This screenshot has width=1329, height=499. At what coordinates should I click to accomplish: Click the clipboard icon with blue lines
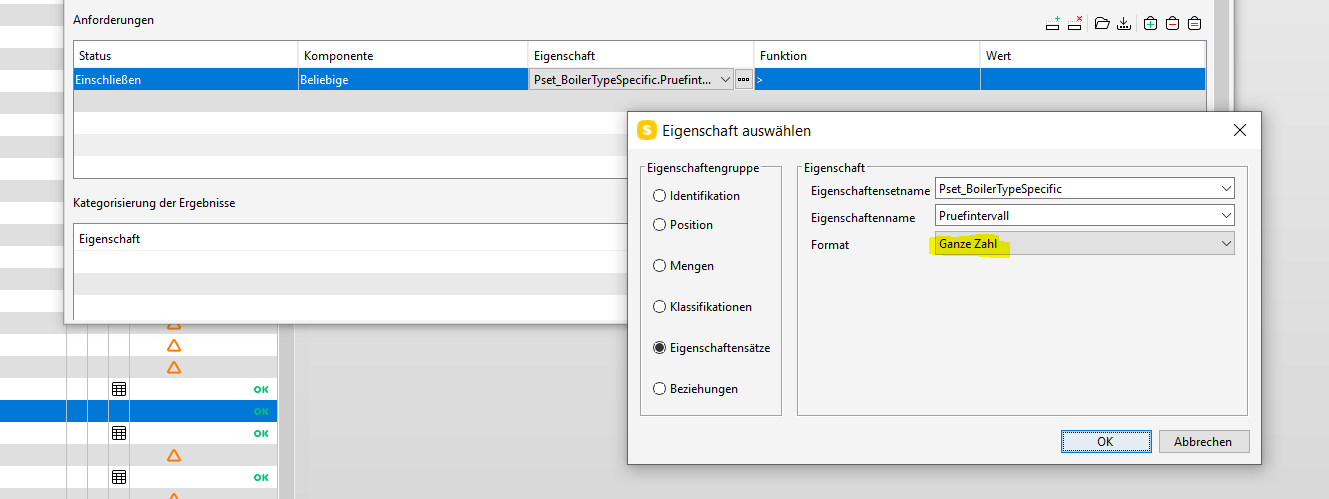(1194, 23)
